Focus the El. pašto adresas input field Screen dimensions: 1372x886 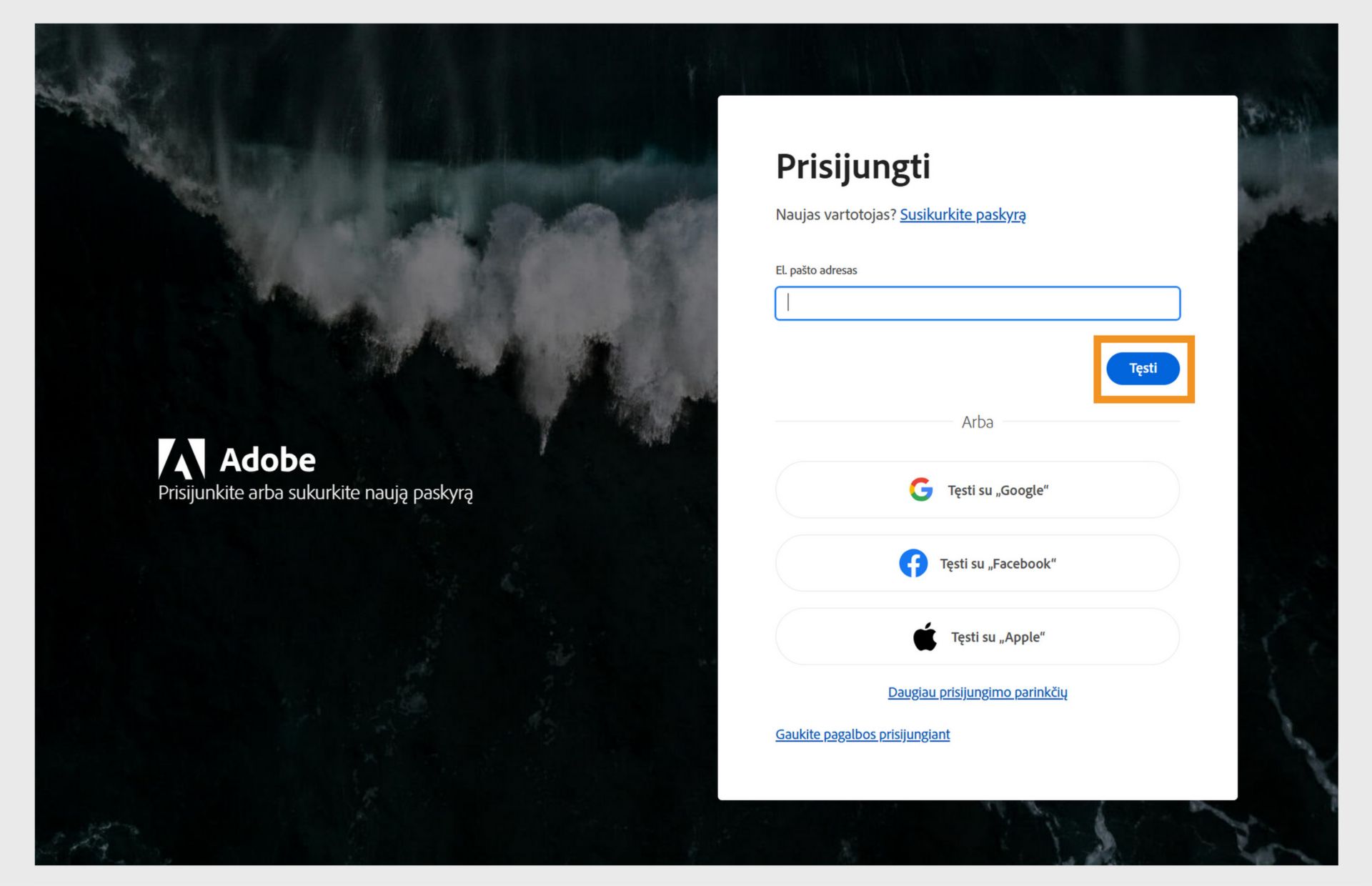[977, 303]
